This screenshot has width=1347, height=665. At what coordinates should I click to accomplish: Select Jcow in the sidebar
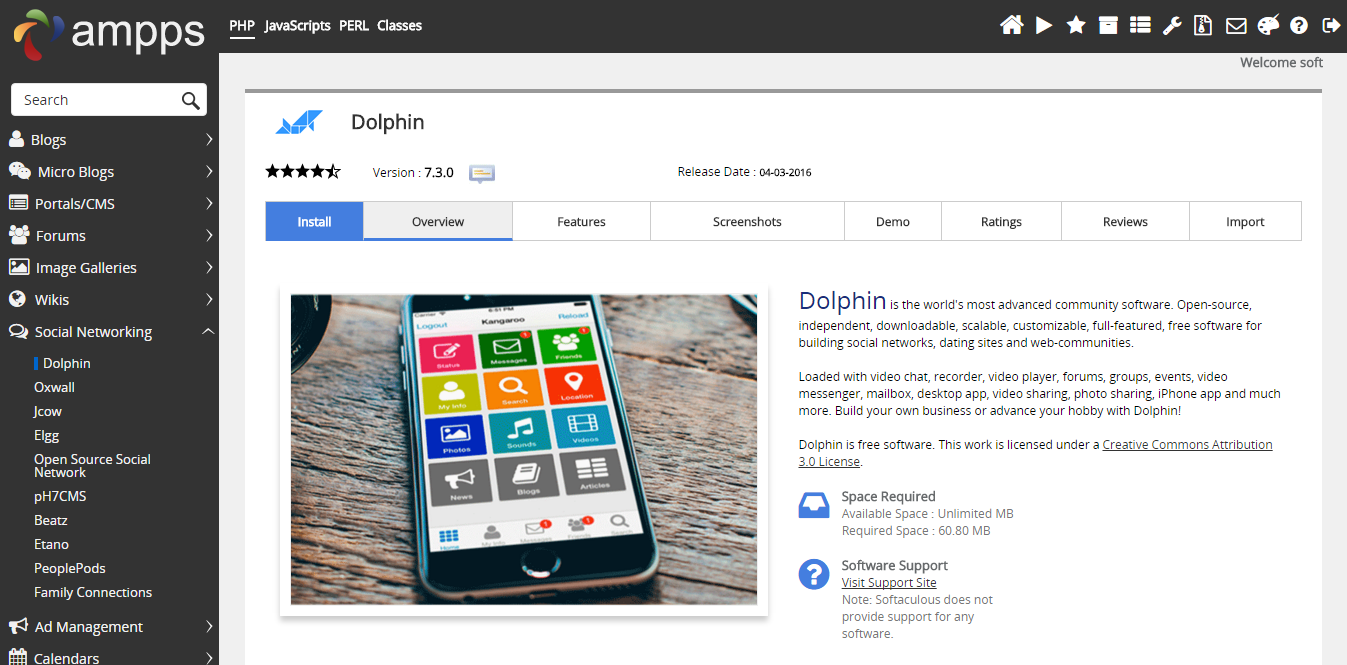point(48,411)
